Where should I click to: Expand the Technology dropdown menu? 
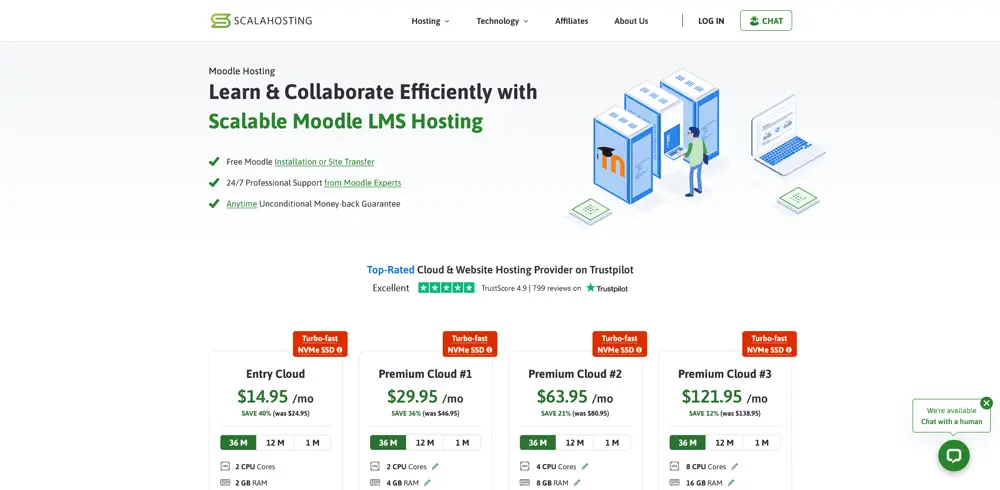(x=502, y=21)
